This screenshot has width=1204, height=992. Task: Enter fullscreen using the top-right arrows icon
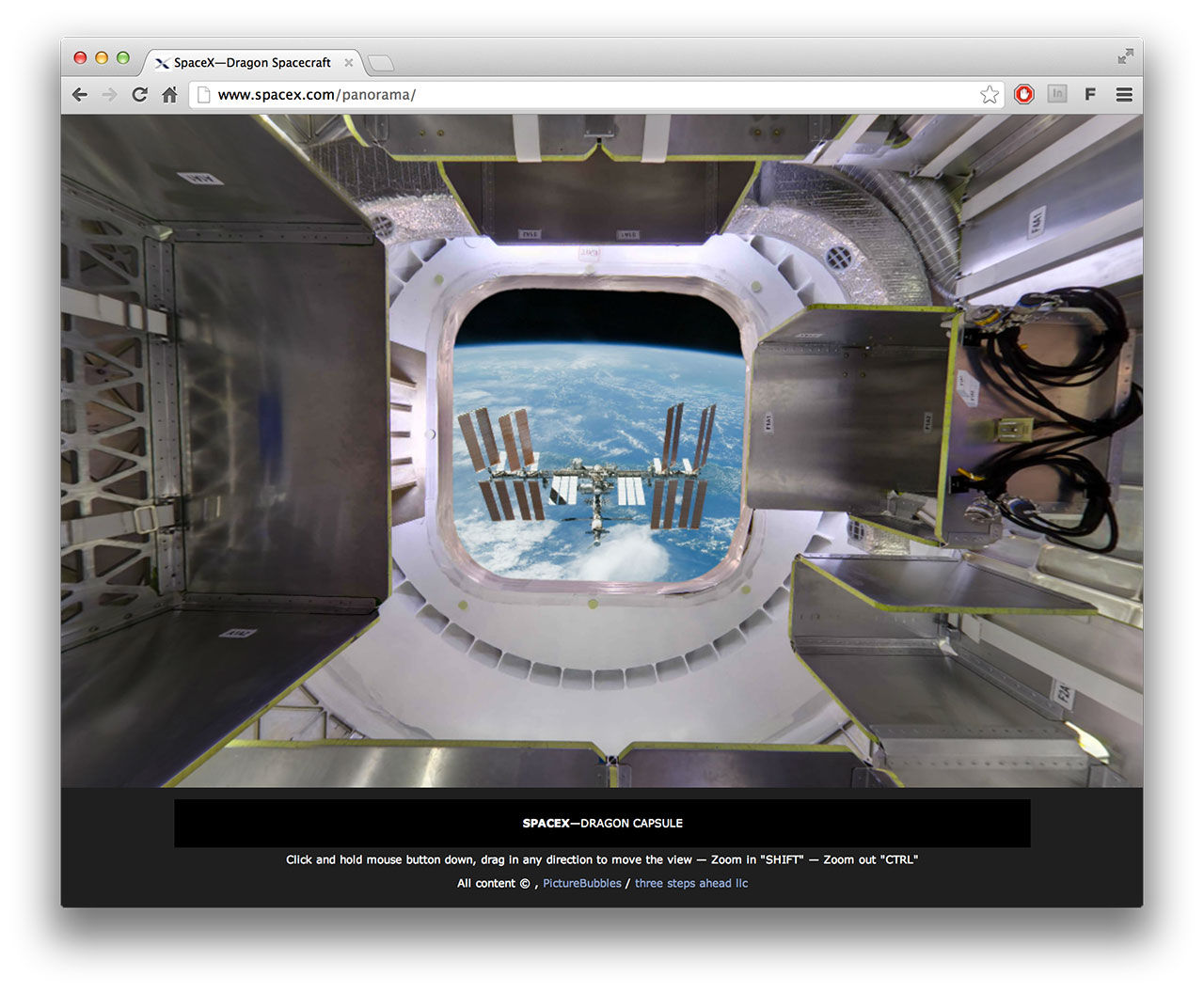pyautogui.click(x=1125, y=56)
